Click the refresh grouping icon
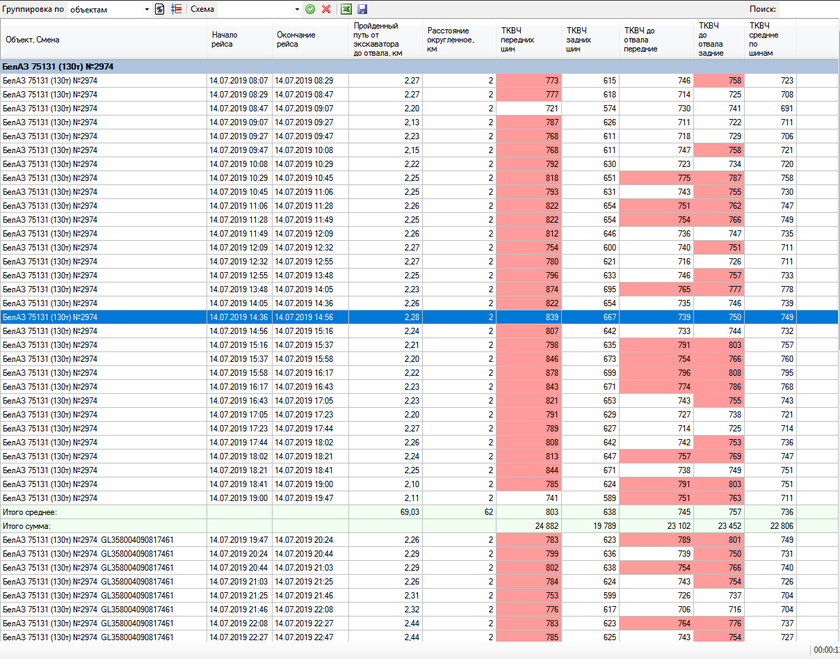 pyautogui.click(x=160, y=9)
